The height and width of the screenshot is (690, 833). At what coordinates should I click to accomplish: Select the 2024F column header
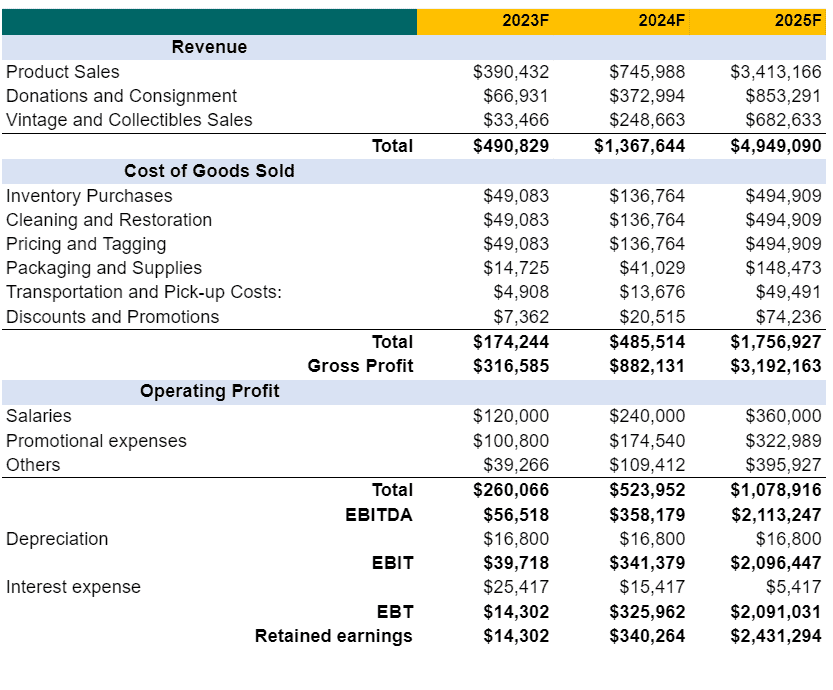661,21
